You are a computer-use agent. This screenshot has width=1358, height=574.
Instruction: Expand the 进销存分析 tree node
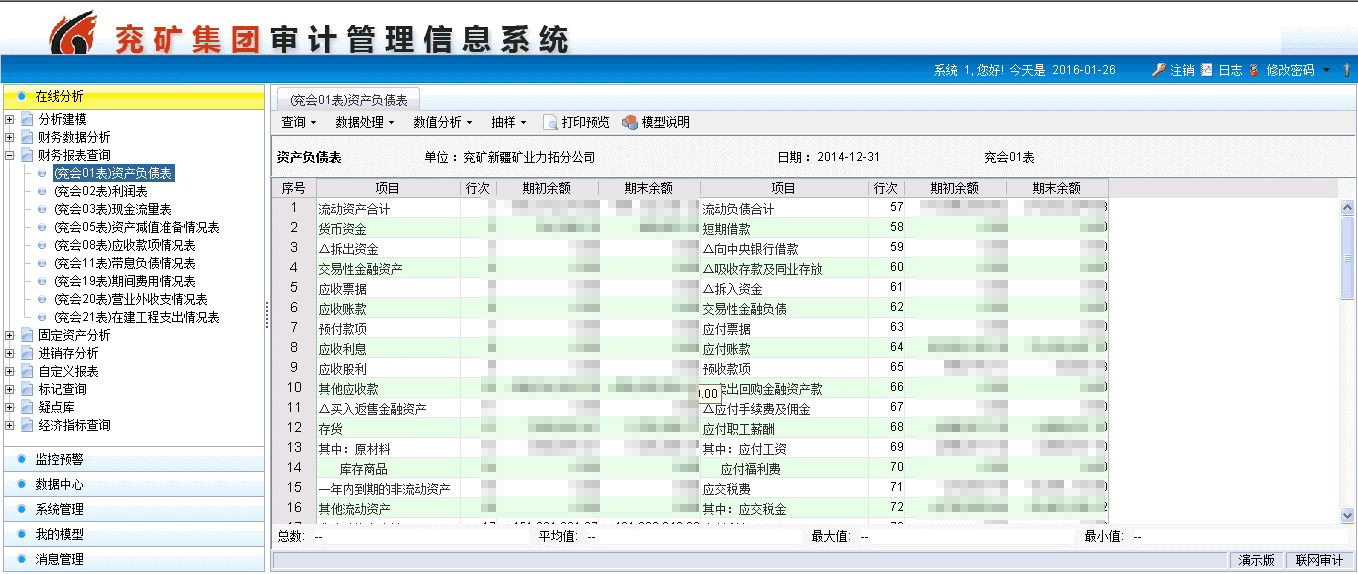(x=10, y=353)
